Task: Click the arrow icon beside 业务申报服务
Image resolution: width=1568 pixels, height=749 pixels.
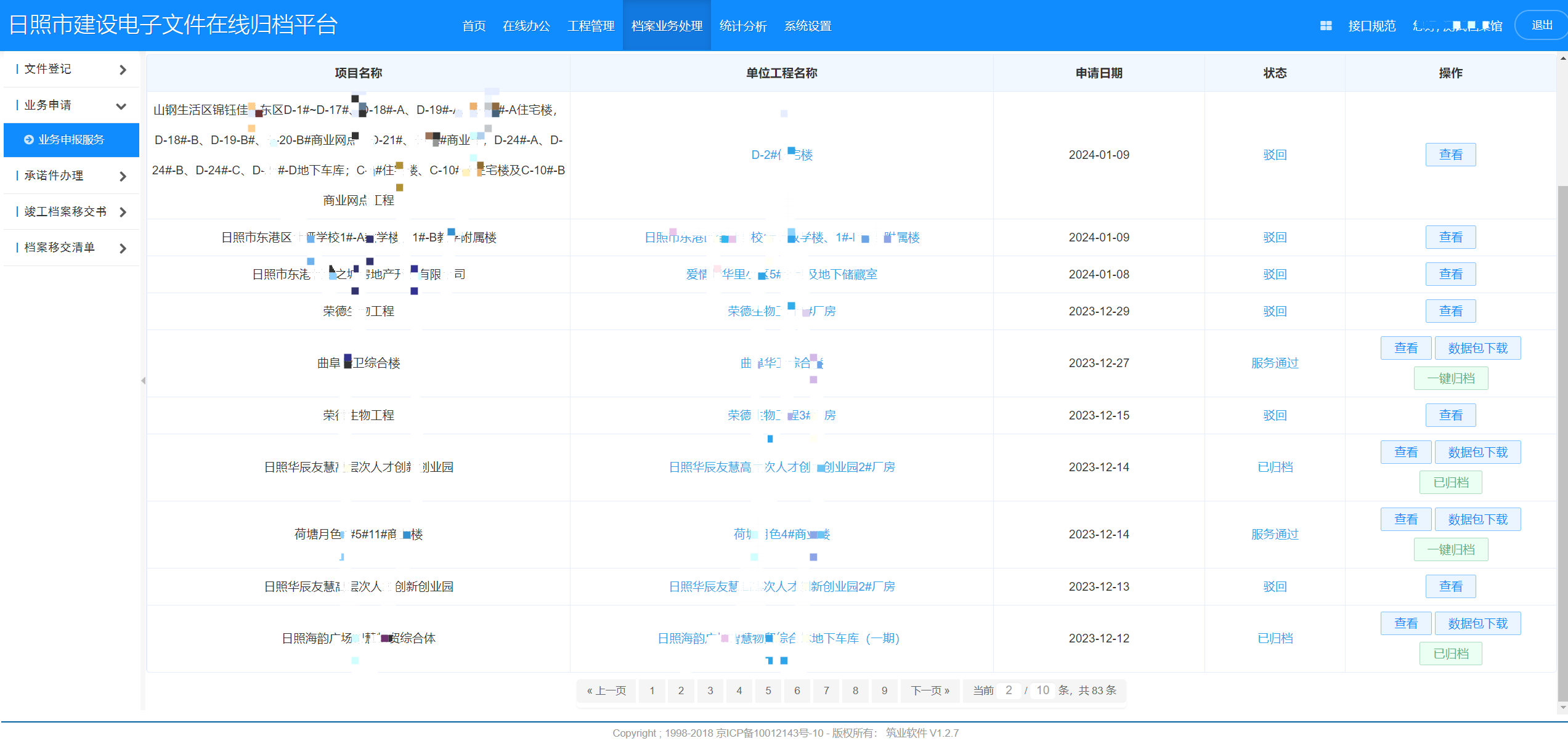Action: click(28, 140)
